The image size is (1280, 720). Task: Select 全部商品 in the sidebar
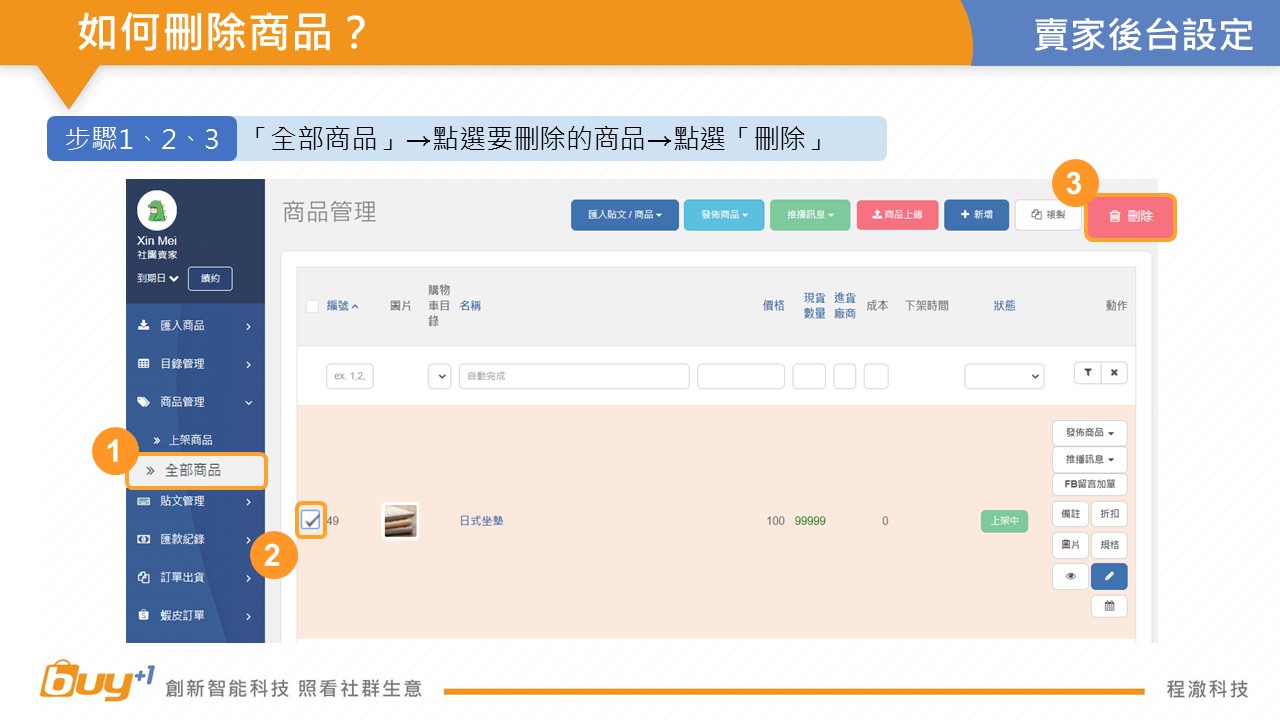[x=196, y=470]
